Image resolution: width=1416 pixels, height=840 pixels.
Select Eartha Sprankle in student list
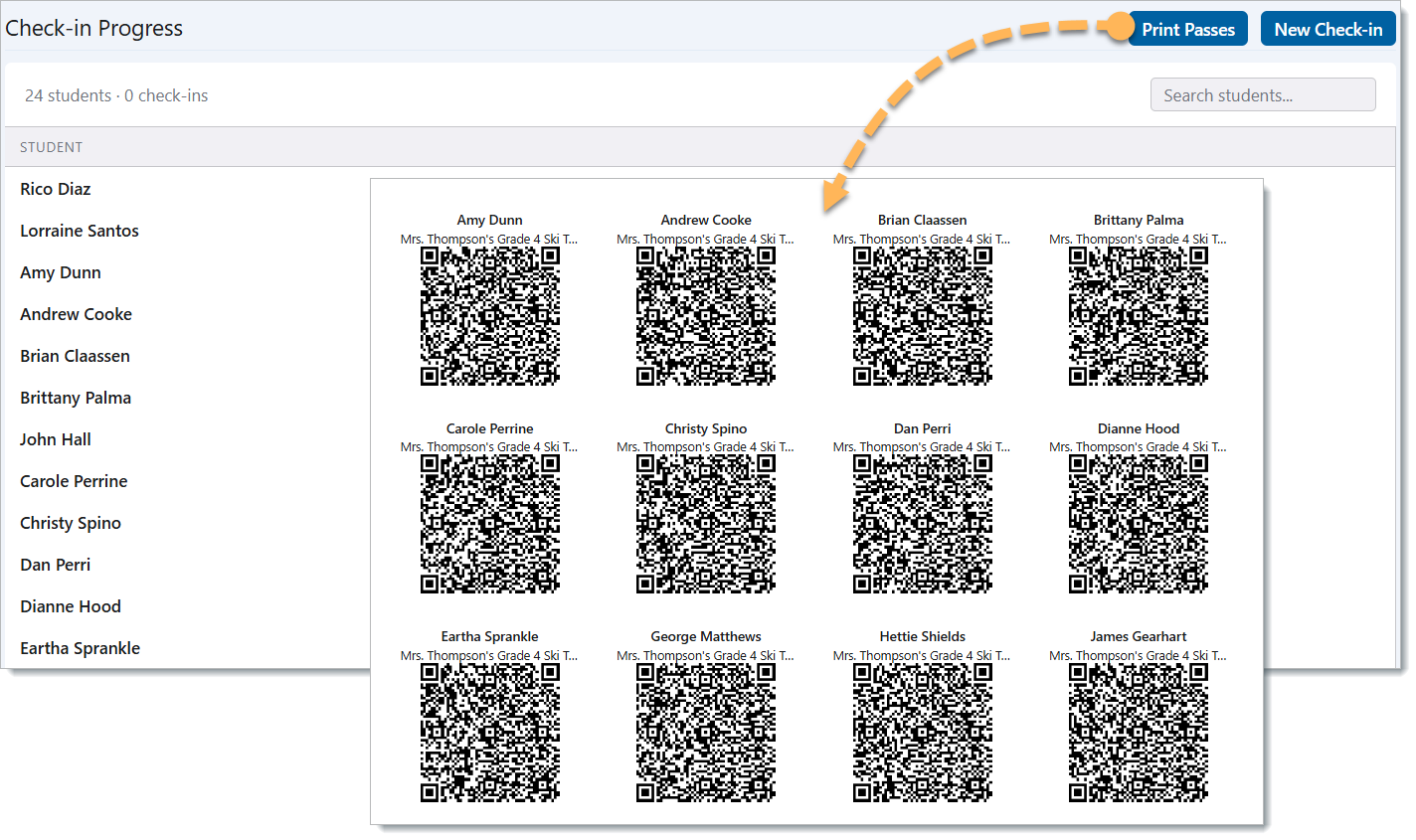point(81,648)
